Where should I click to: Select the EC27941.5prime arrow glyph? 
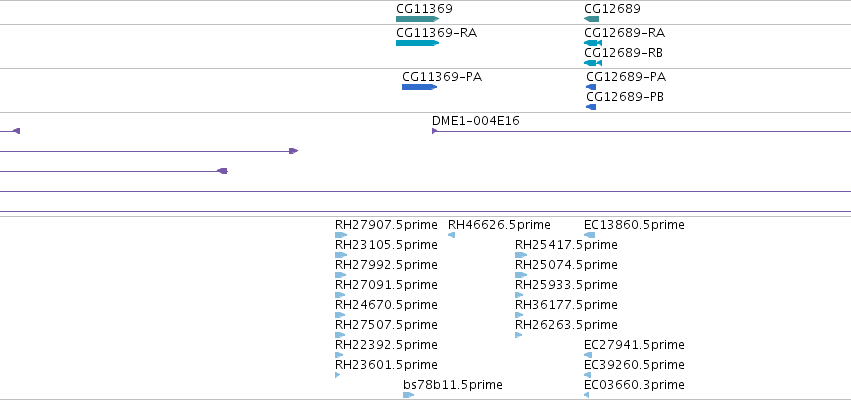588,355
